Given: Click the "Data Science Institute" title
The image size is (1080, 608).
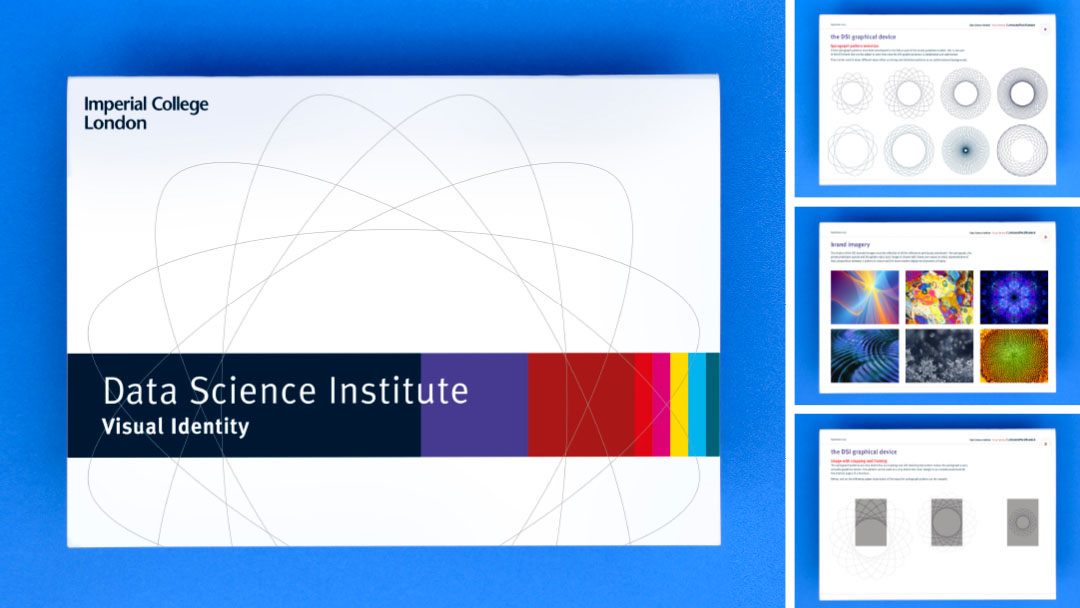Looking at the screenshot, I should (x=286, y=390).
